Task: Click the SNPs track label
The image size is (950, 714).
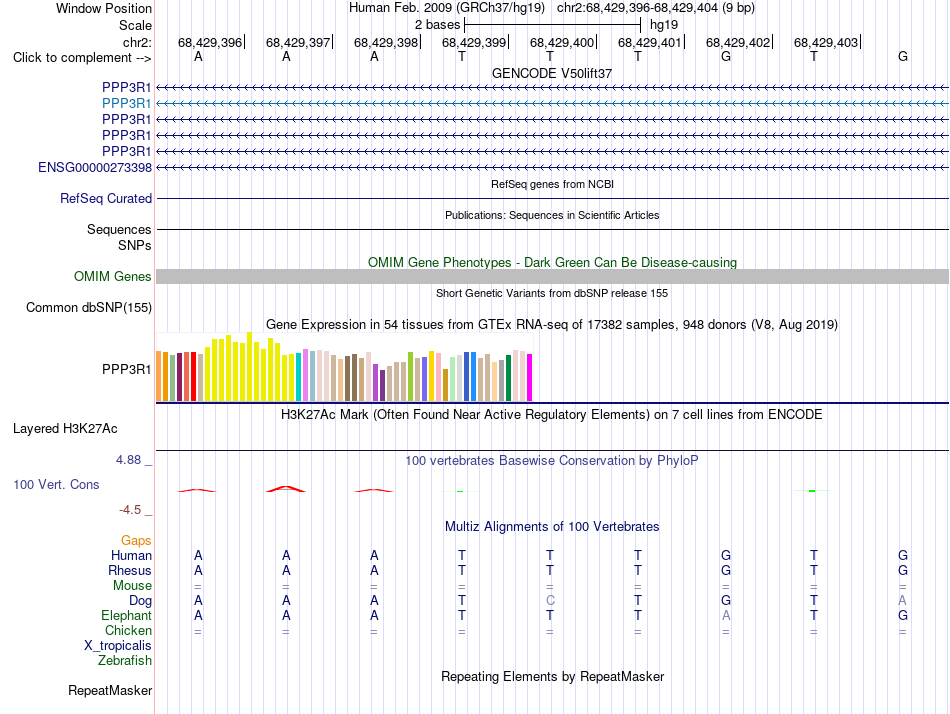Action: pos(135,245)
